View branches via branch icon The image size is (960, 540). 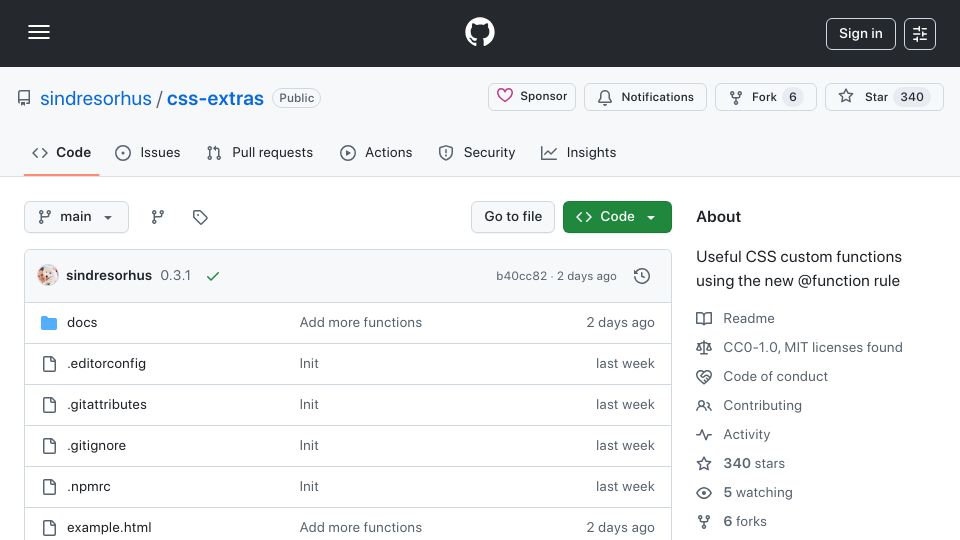tap(158, 217)
